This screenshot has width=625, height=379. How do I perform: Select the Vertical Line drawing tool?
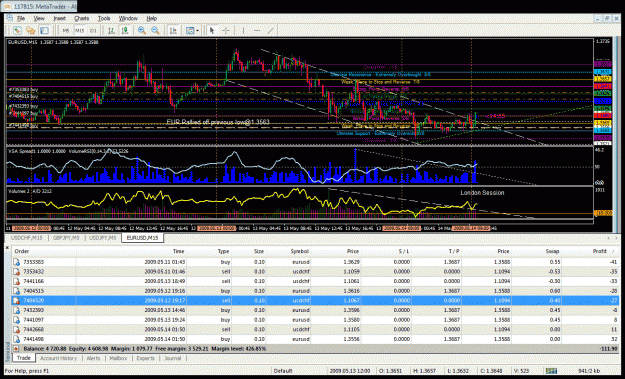[243, 30]
